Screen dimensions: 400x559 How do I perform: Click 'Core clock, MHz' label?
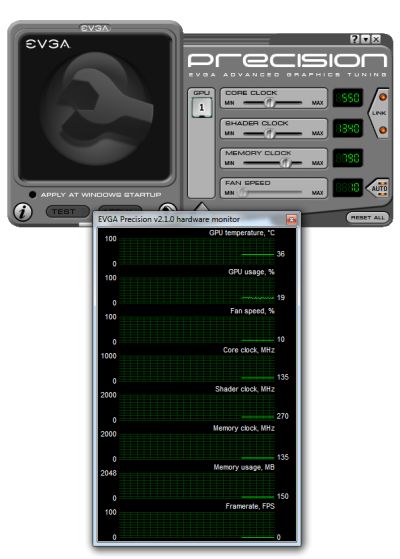[249, 350]
